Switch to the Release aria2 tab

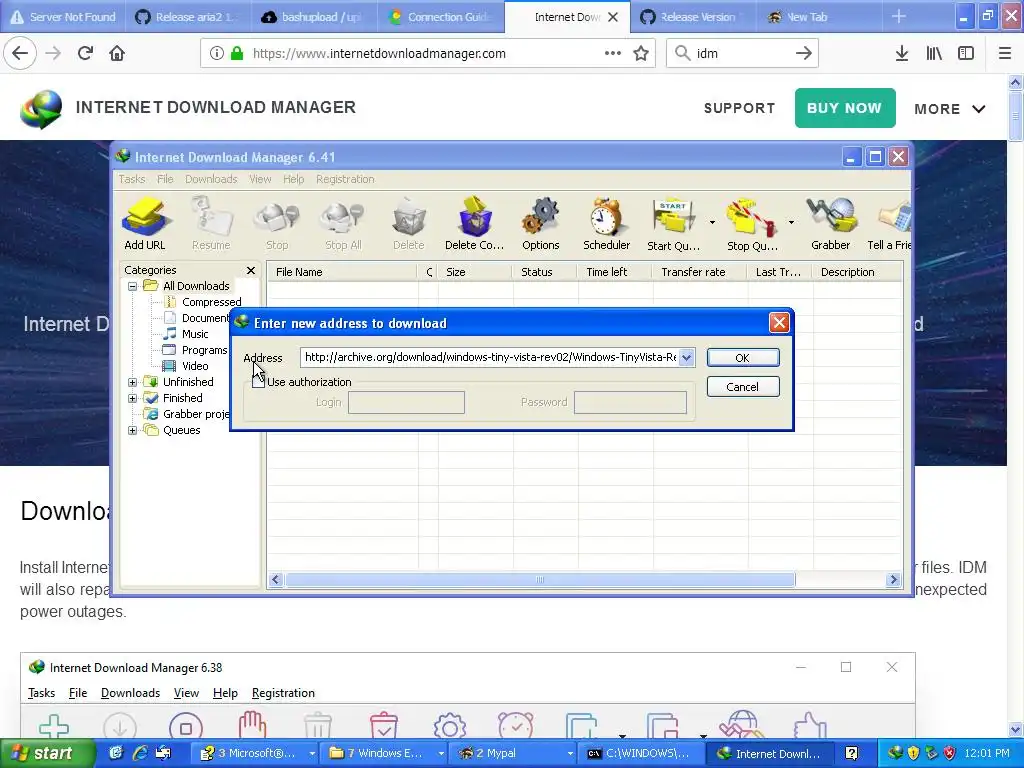point(188,17)
